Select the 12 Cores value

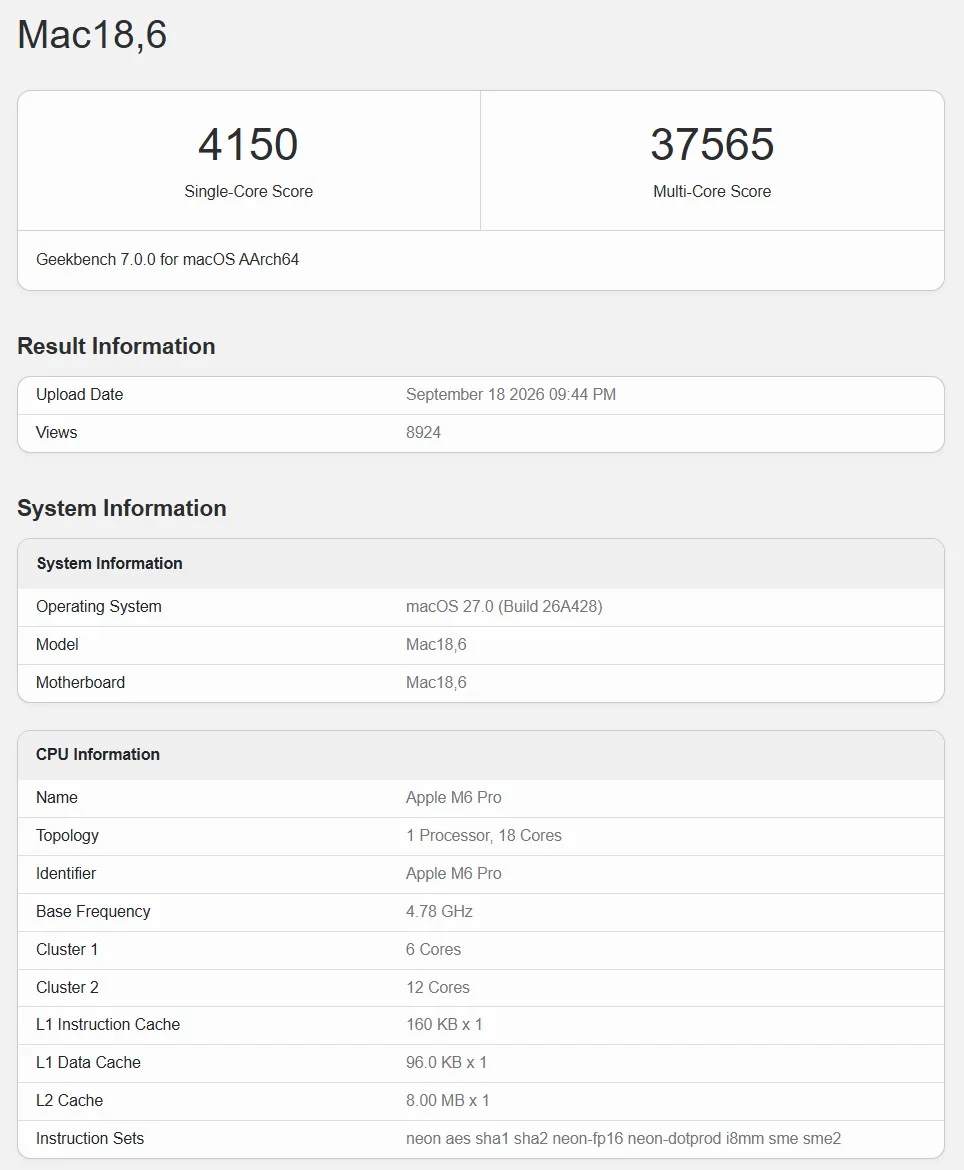coord(438,988)
